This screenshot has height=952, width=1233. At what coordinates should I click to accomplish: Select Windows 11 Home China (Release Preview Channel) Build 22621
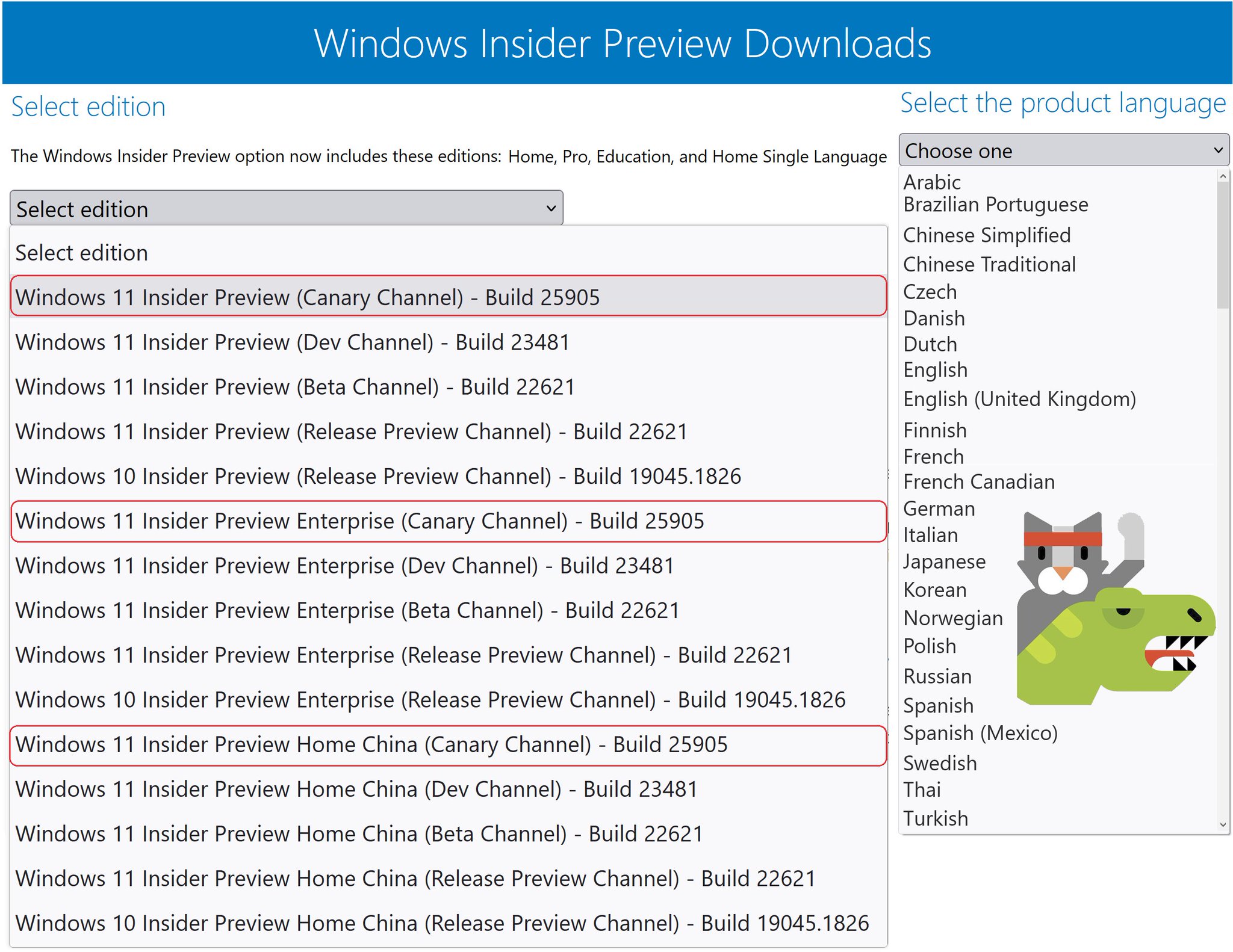coord(449,878)
